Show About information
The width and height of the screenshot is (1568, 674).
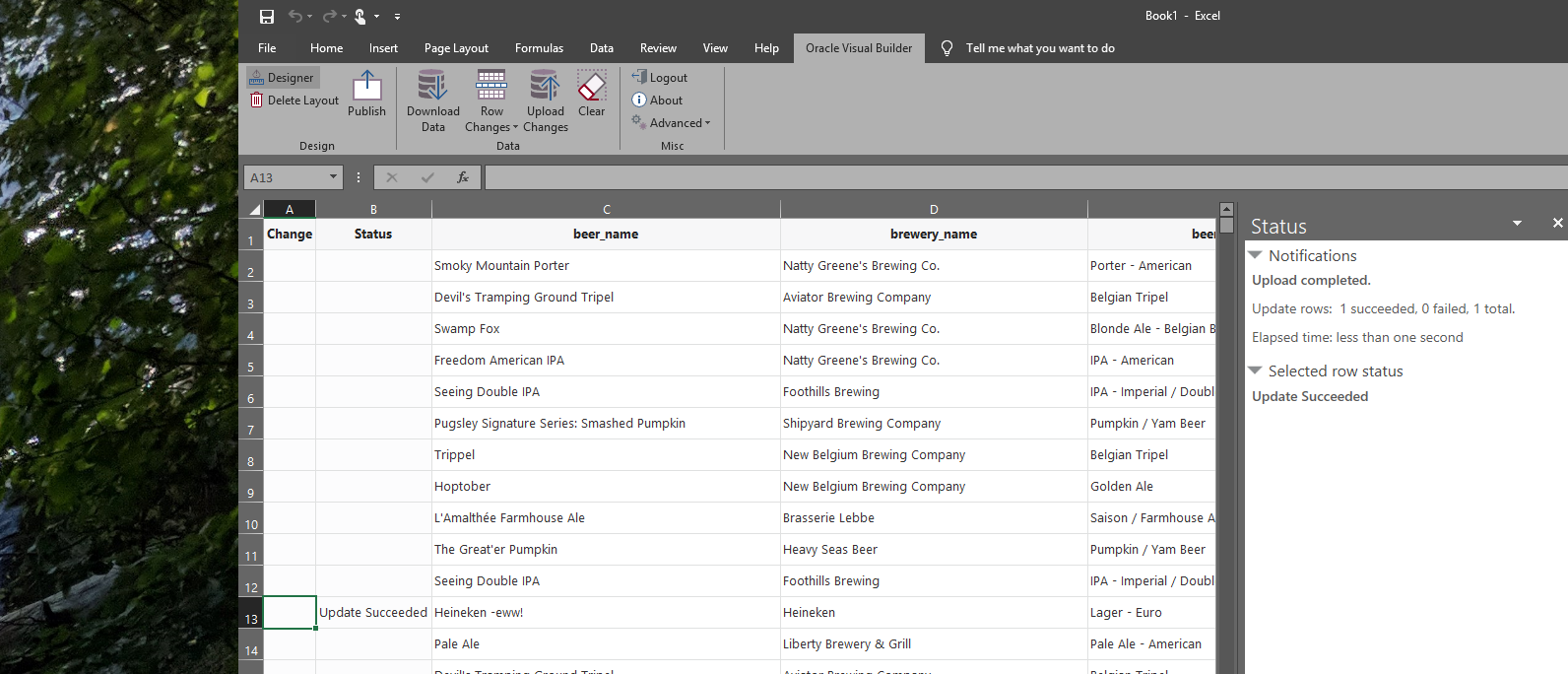click(x=657, y=101)
